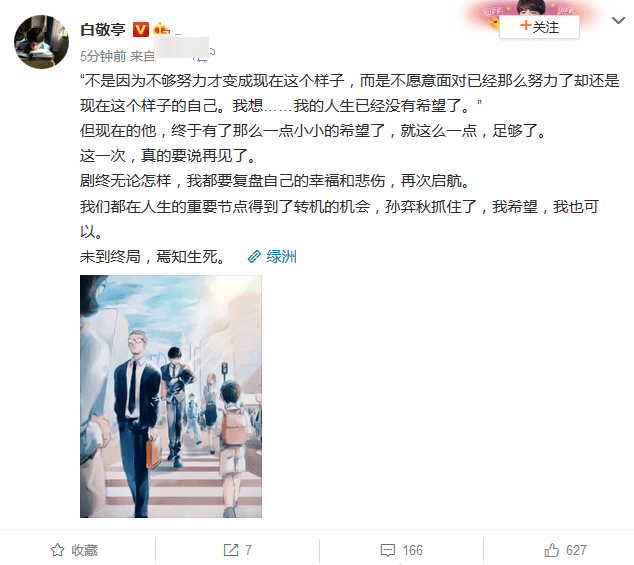Click the fan decoration banner above 关注
634x565 pixels.
point(530,9)
